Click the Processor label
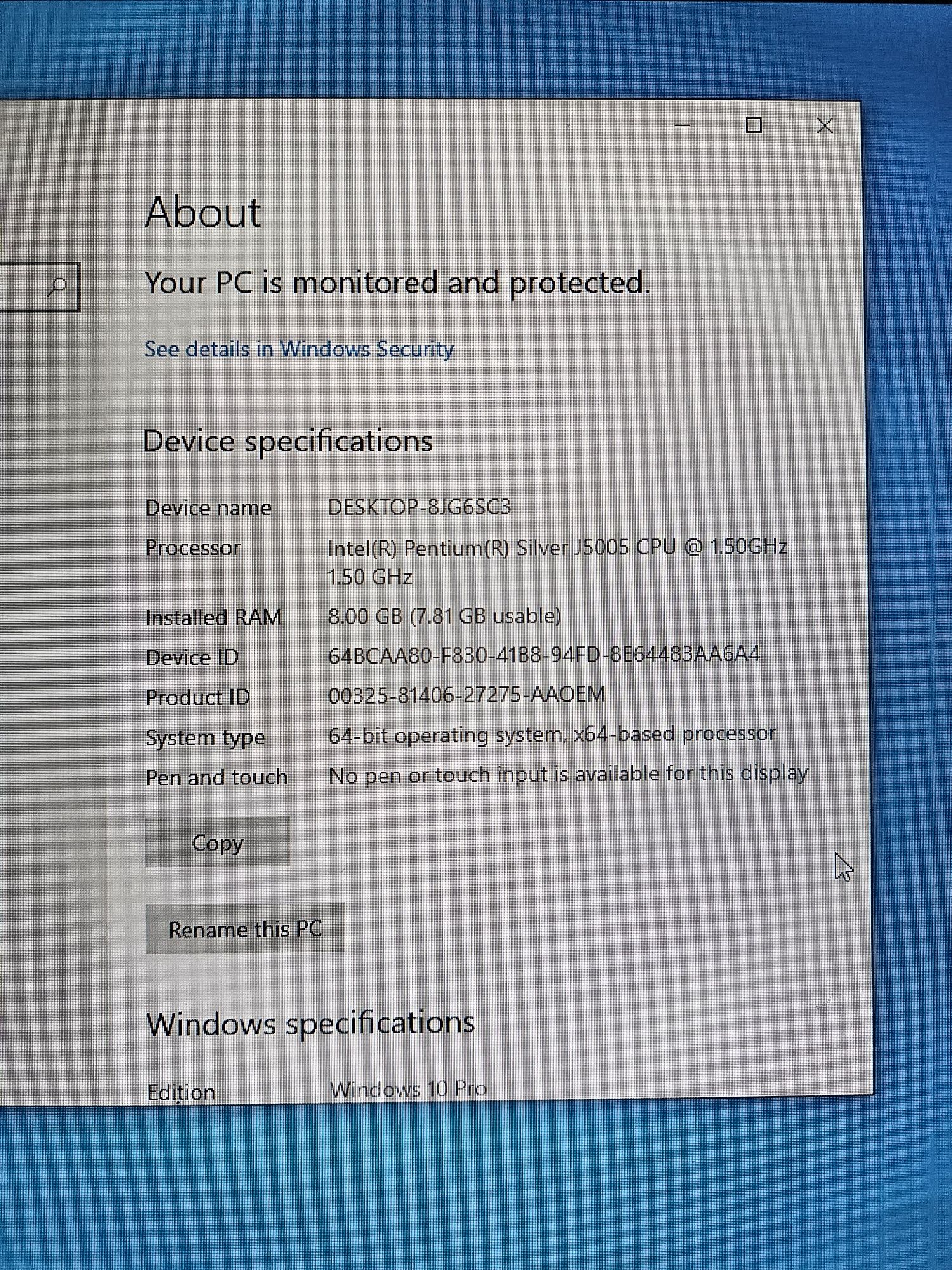The width and height of the screenshot is (952, 1270). 193,547
